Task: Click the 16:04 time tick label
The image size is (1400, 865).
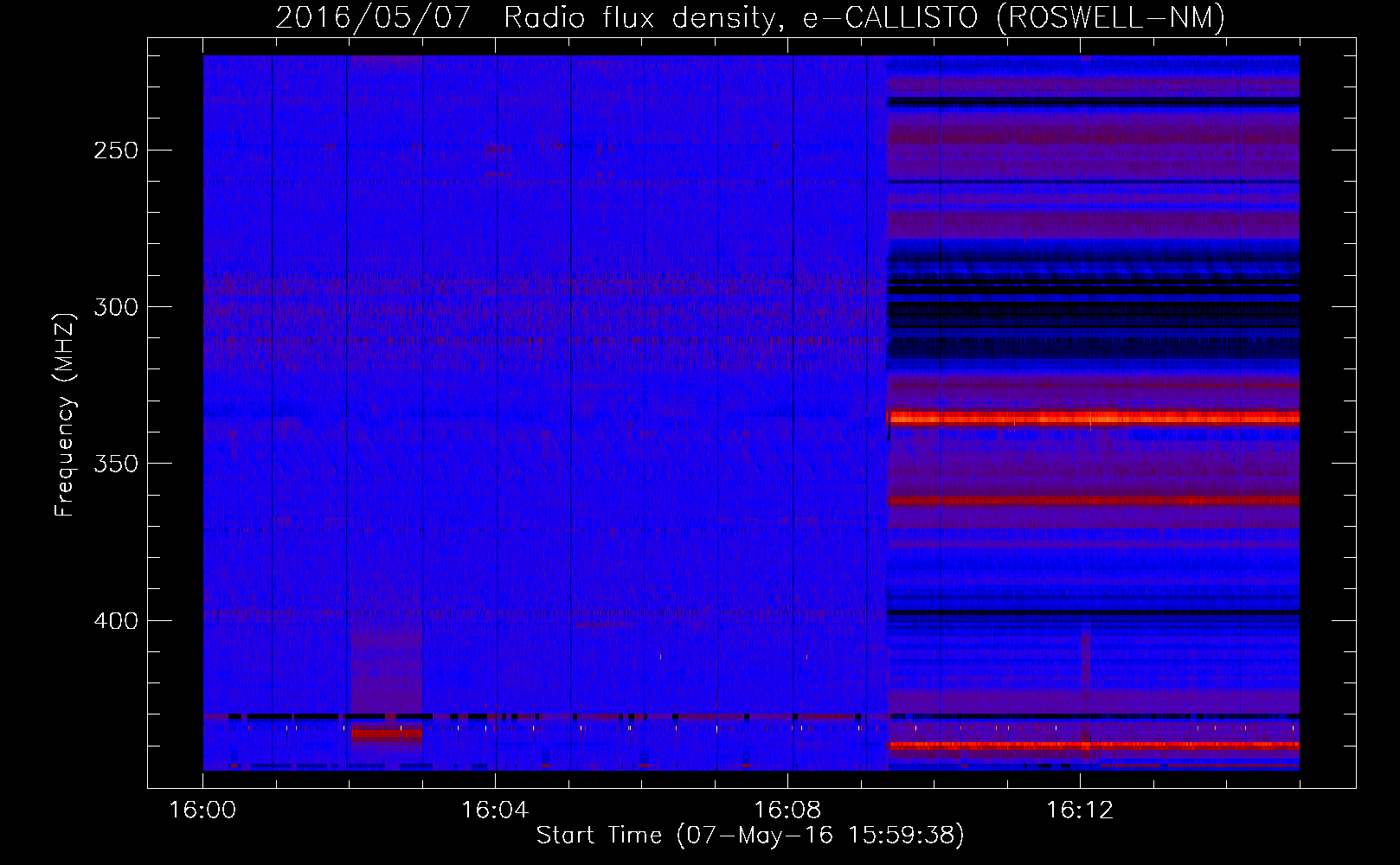Action: 495,811
